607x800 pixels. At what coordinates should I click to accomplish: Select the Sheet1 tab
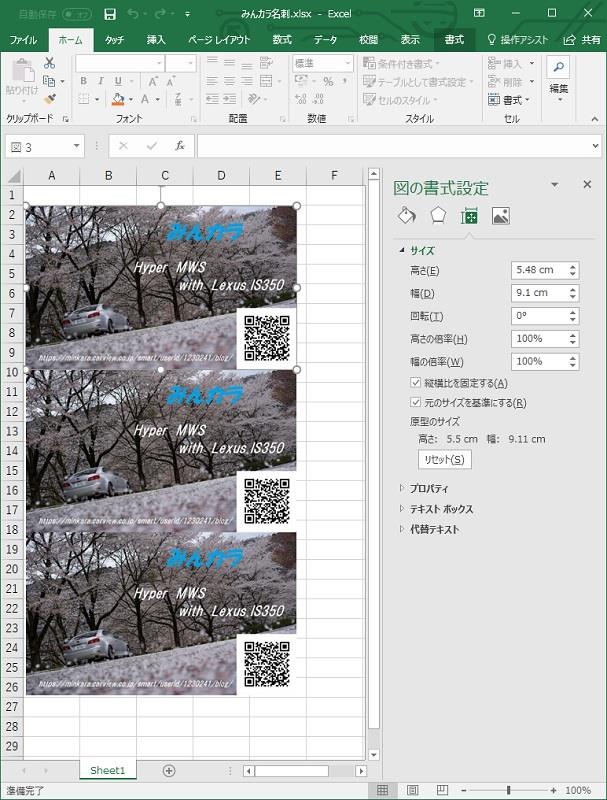coord(108,770)
